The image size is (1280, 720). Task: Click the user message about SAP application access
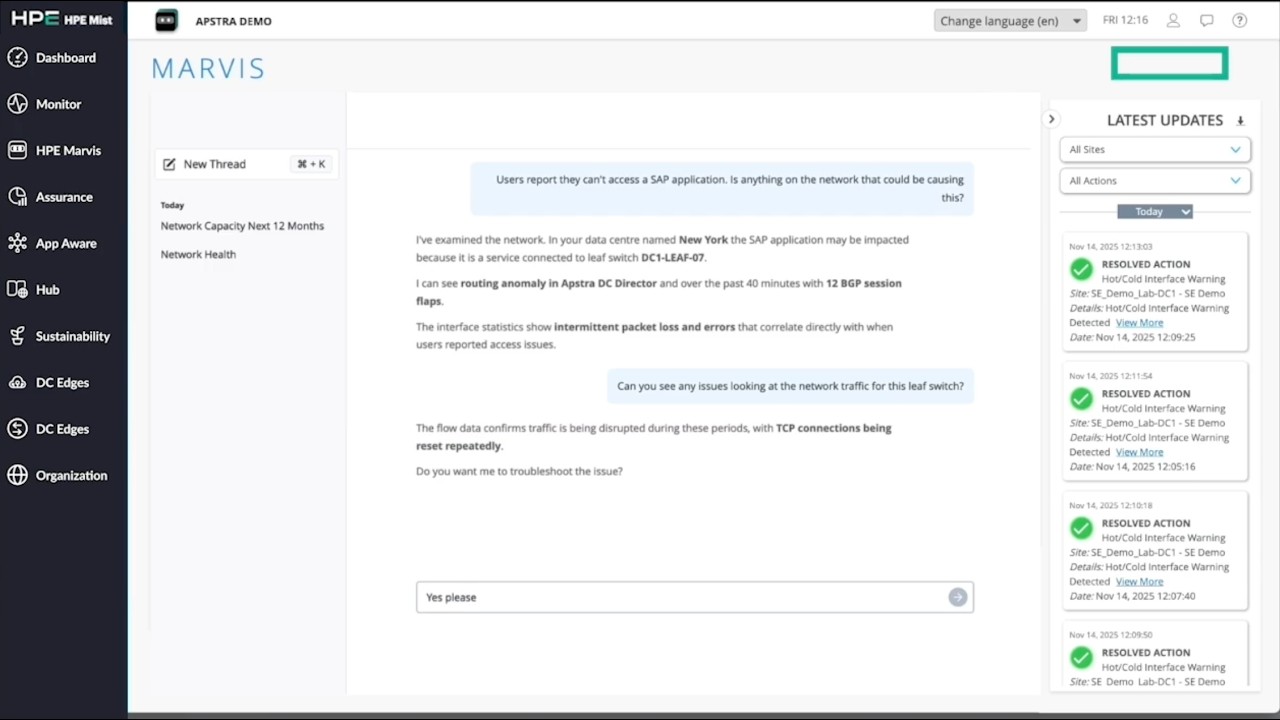click(722, 188)
